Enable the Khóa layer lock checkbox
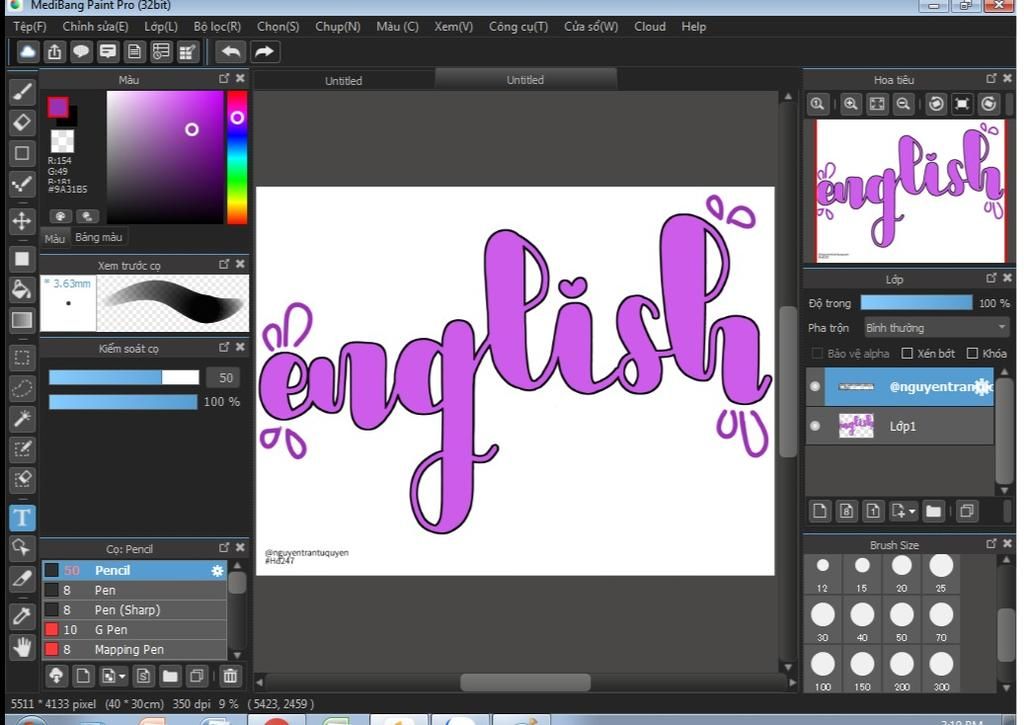1024x725 pixels. coord(972,353)
